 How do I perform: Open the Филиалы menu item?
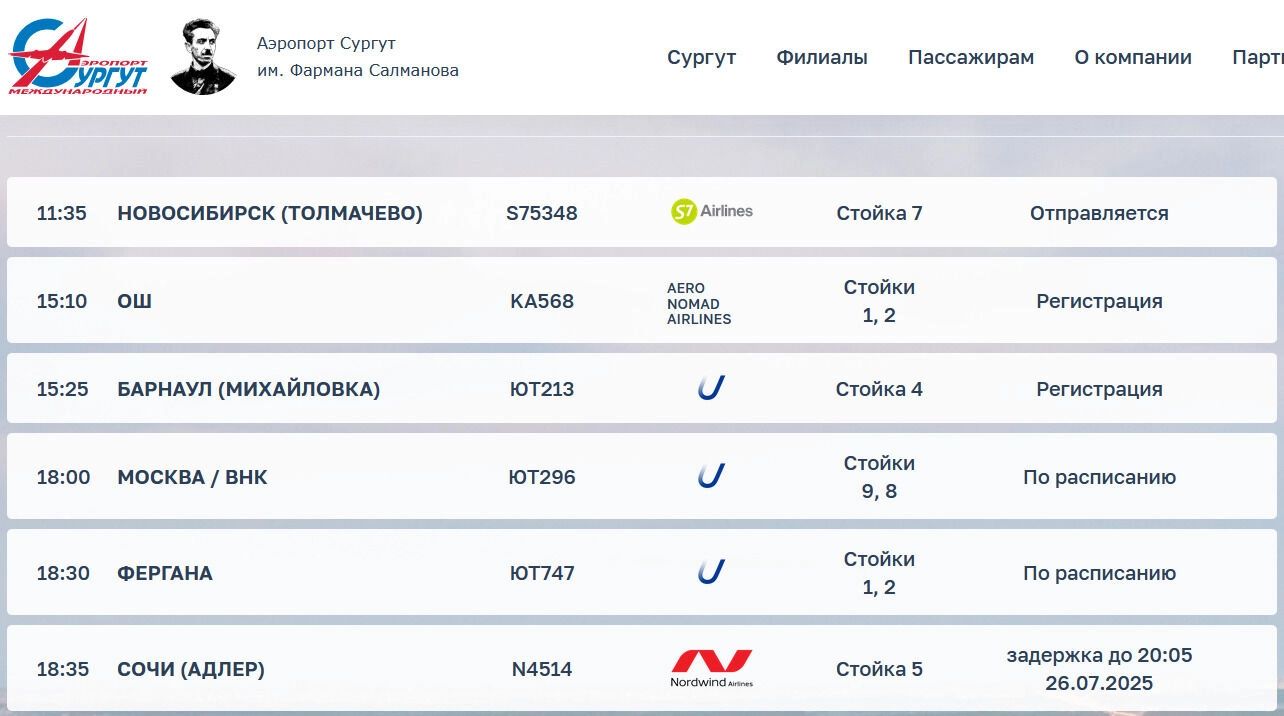pos(822,57)
